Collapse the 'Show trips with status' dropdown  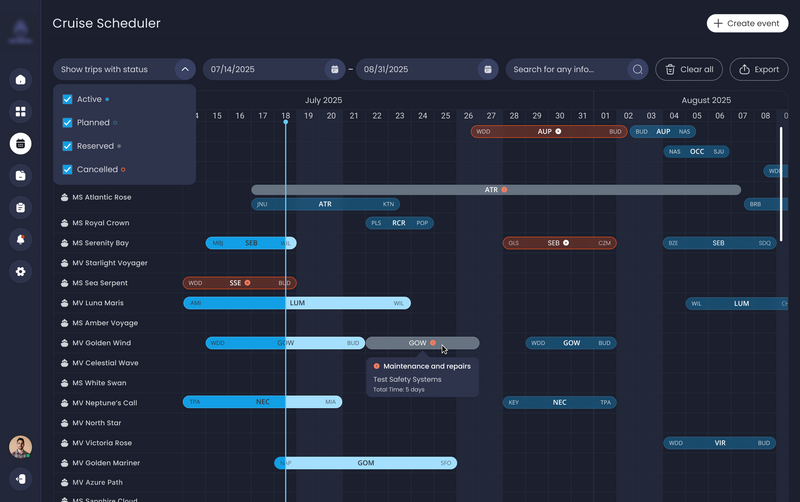coord(184,70)
